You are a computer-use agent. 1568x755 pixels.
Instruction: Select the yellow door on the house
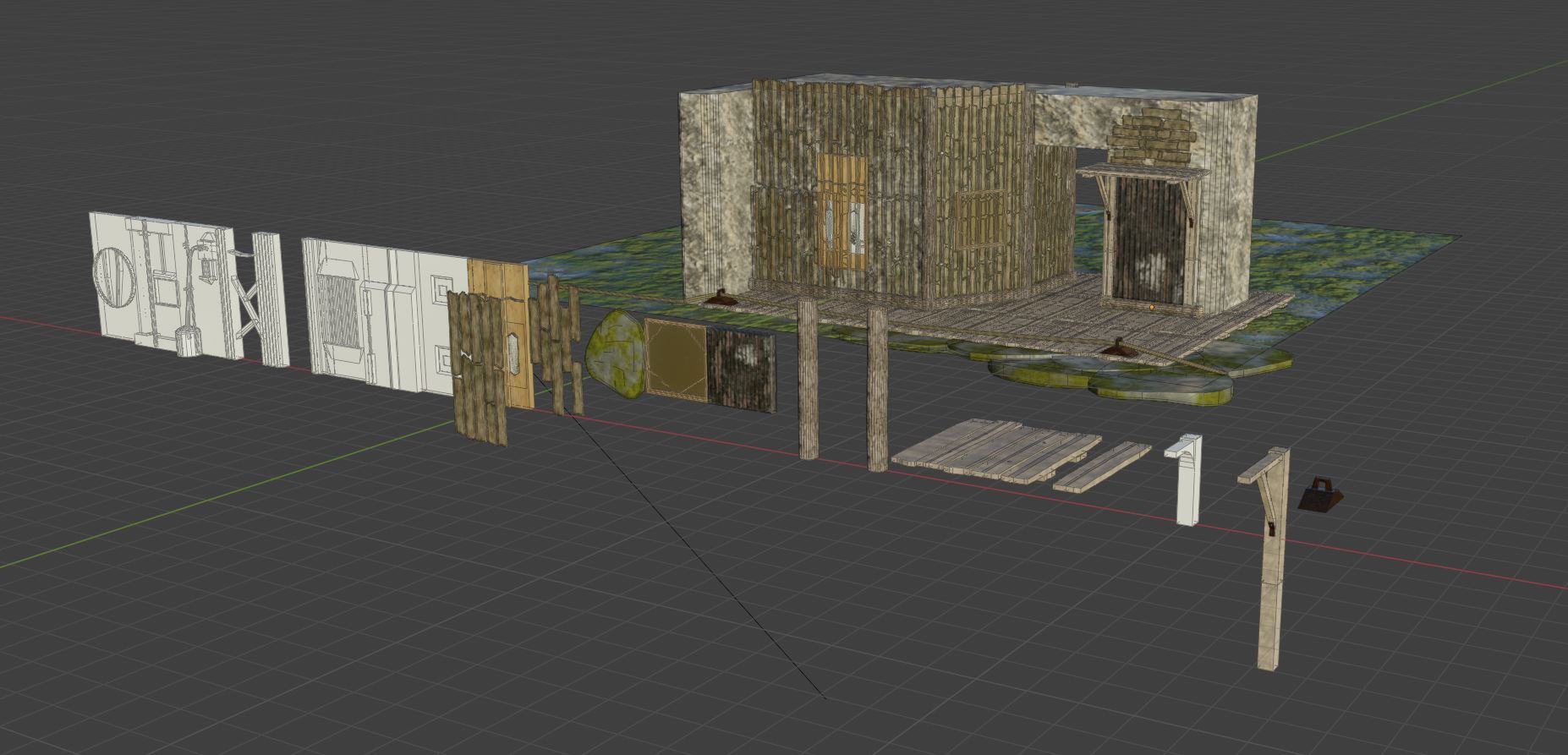tap(842, 211)
